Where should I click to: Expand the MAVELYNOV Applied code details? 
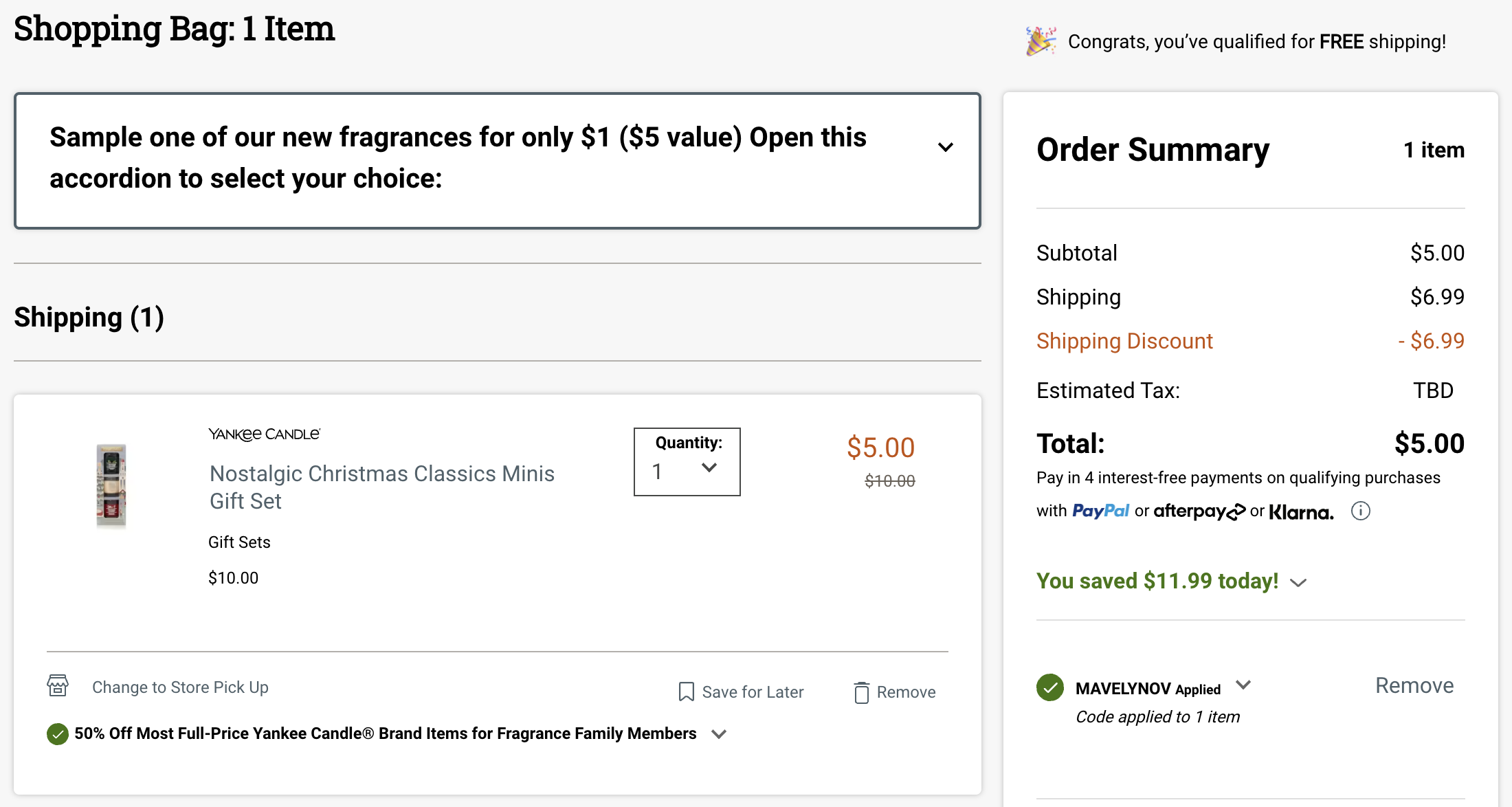[x=1243, y=685]
